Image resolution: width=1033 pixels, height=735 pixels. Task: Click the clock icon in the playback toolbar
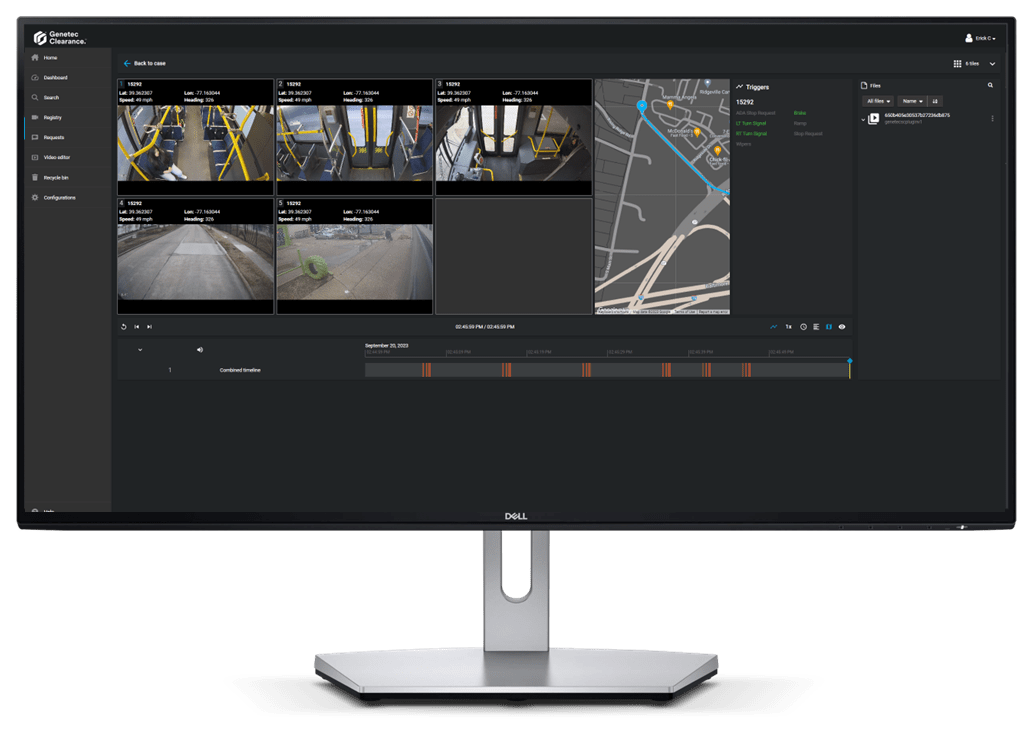(803, 326)
